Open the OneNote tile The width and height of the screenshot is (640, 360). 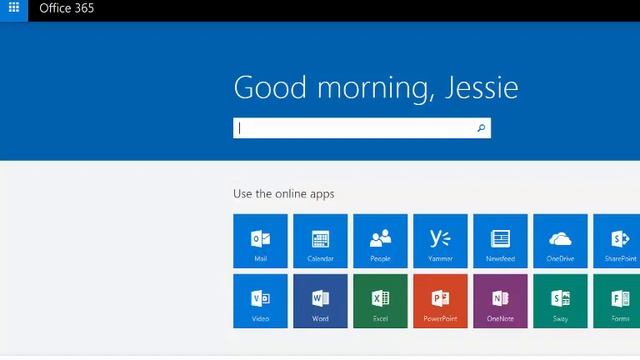pyautogui.click(x=500, y=301)
